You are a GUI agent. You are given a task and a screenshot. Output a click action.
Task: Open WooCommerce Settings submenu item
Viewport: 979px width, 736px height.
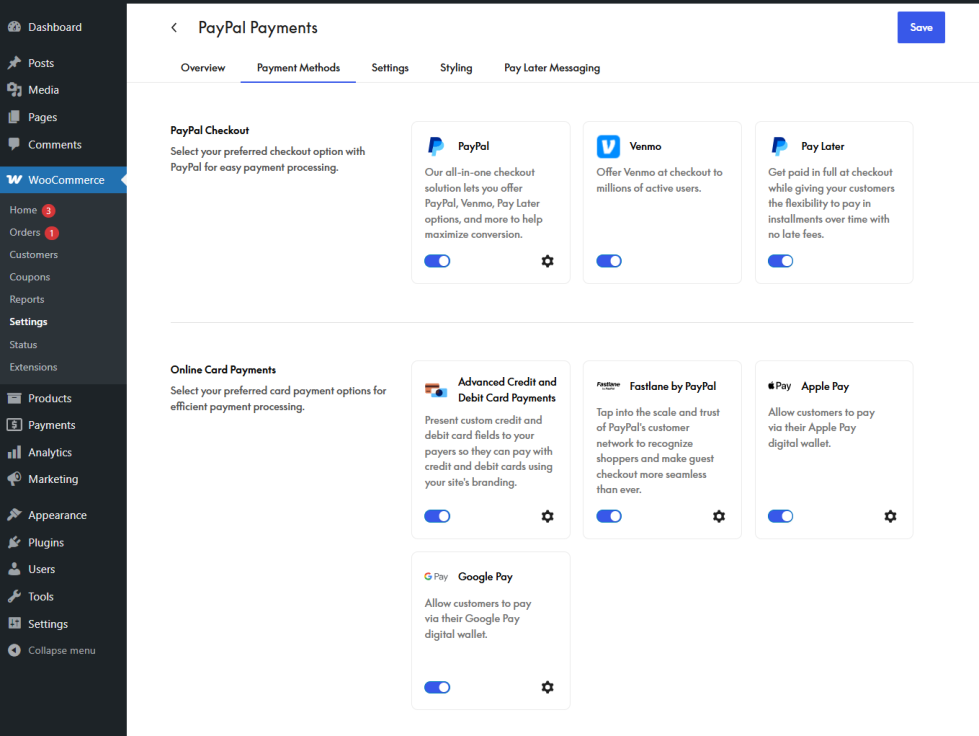click(x=28, y=321)
